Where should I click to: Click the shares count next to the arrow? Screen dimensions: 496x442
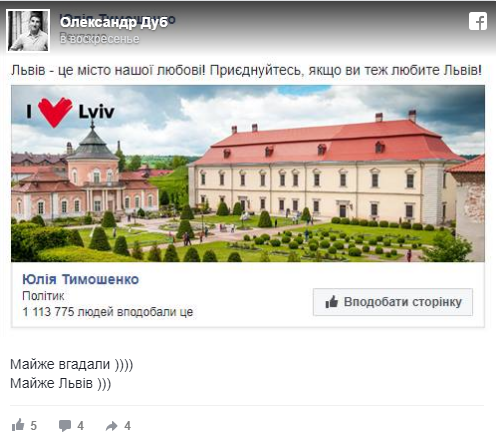(x=127, y=426)
